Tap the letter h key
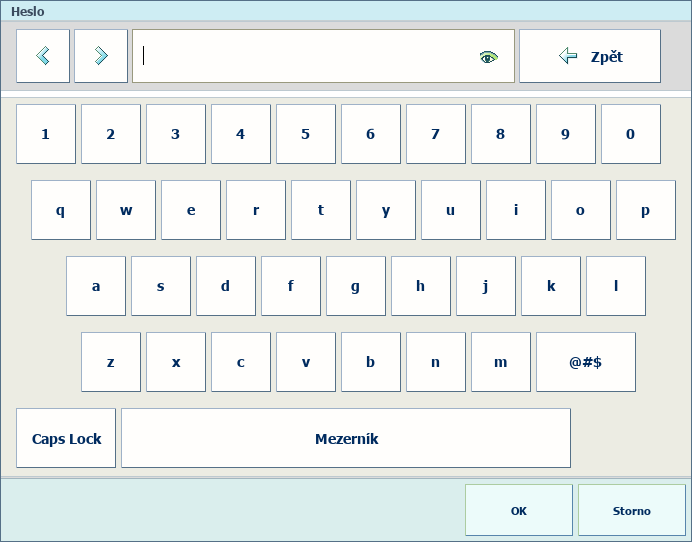The image size is (692, 542). click(421, 286)
